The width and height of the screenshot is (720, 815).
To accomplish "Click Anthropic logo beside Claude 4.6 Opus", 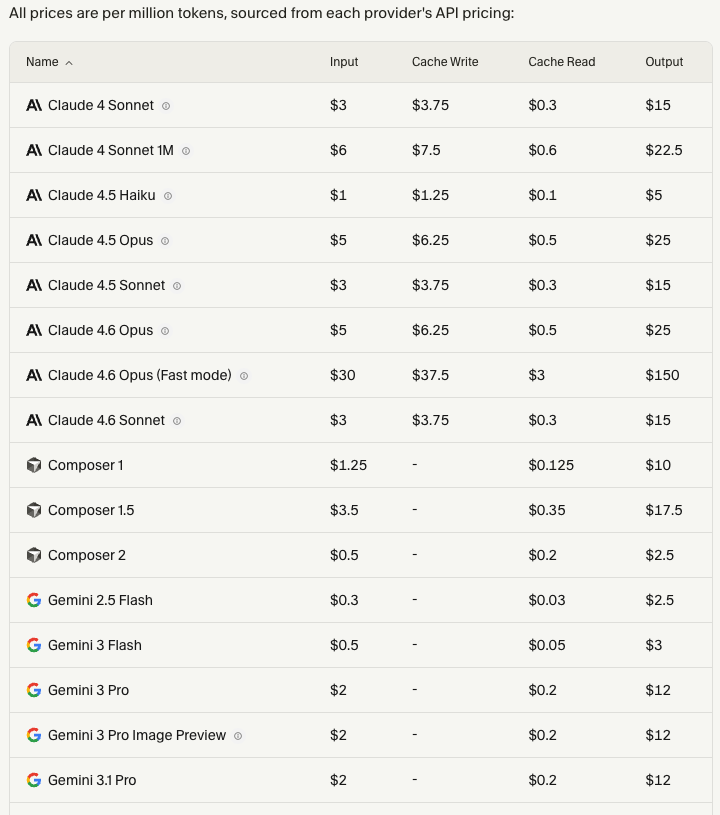I will (34, 331).
